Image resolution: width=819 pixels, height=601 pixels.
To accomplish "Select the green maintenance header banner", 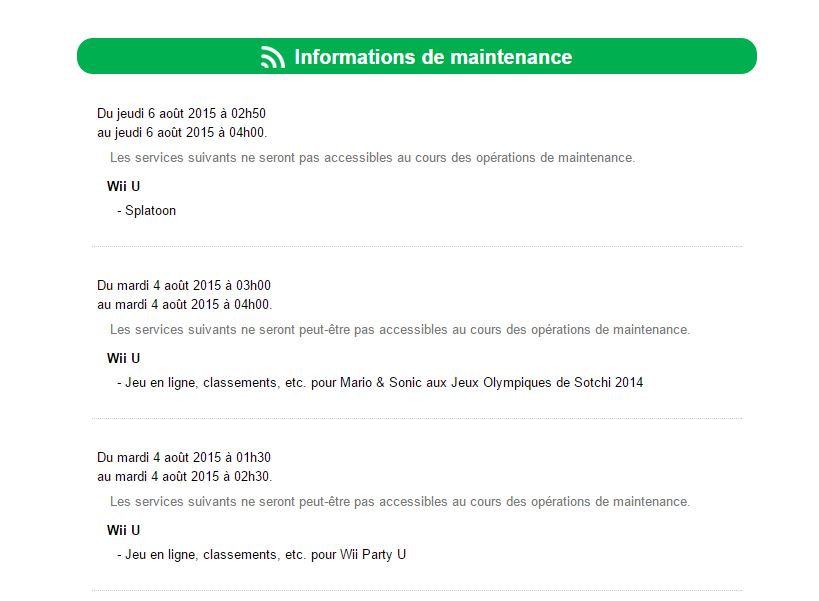I will [417, 56].
